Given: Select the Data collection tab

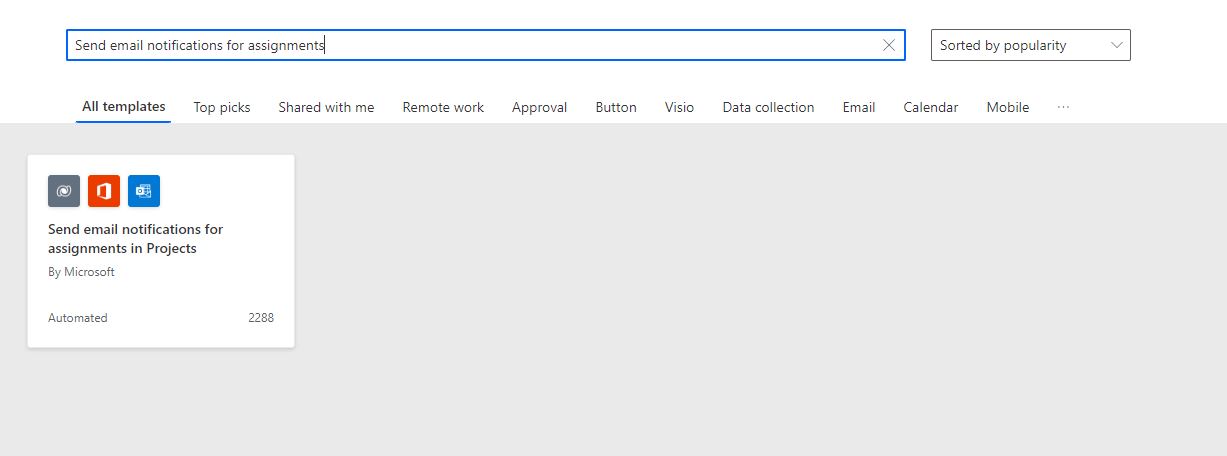Looking at the screenshot, I should click(768, 107).
